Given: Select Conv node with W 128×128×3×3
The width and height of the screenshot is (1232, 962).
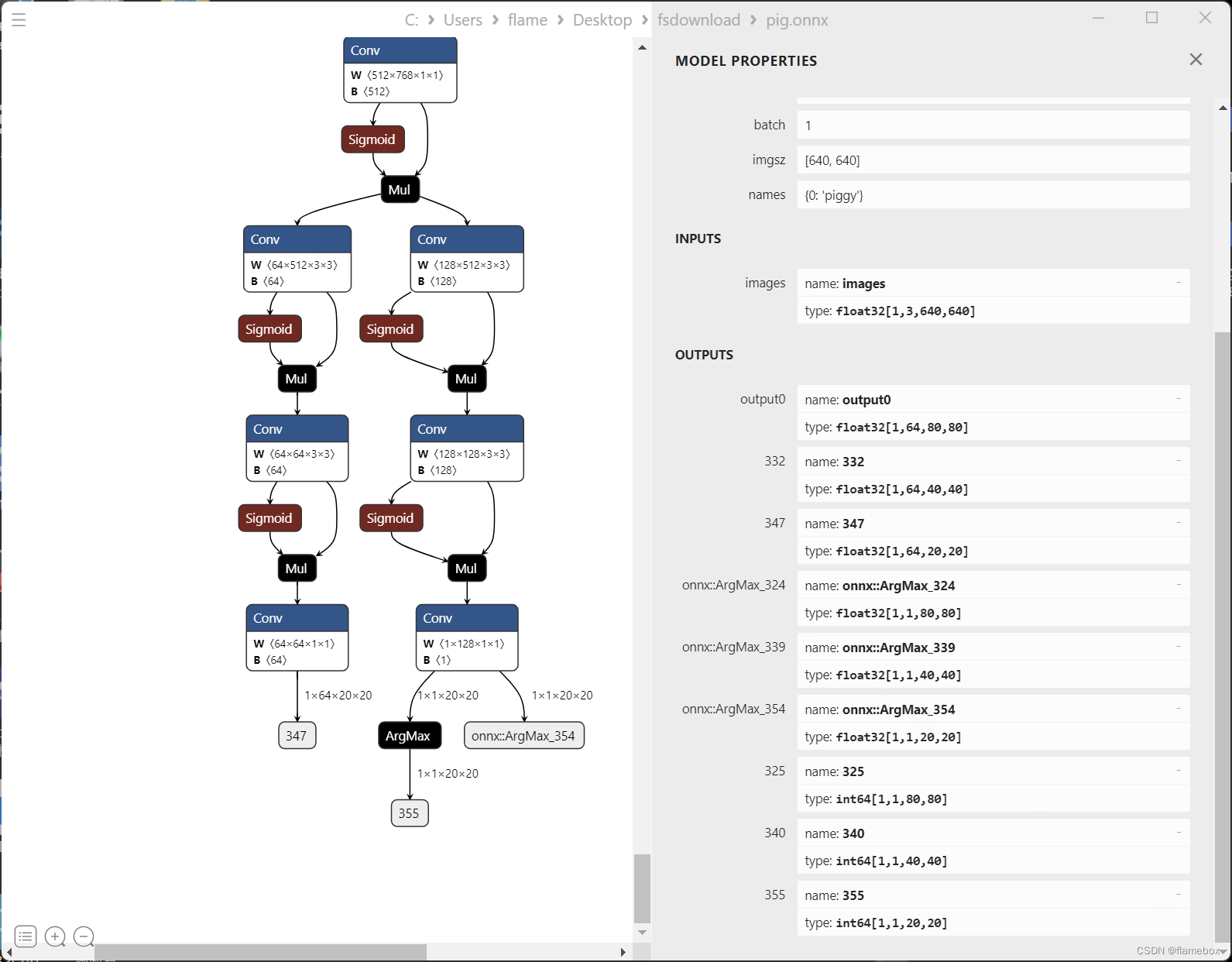Looking at the screenshot, I should click(467, 448).
